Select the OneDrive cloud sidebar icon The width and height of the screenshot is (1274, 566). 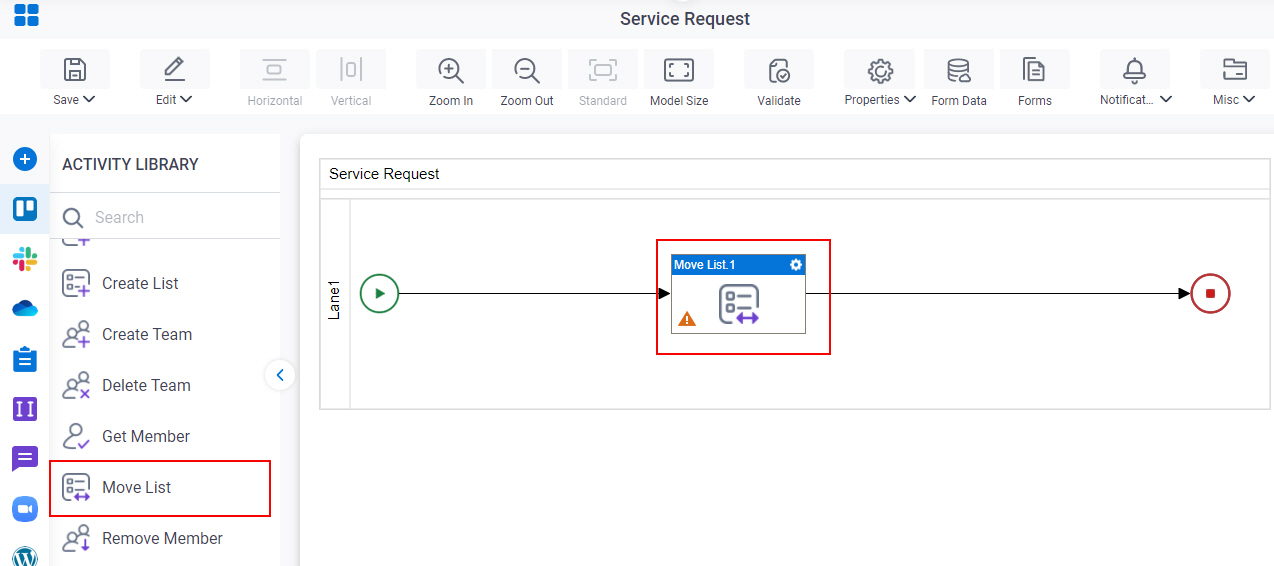25,309
